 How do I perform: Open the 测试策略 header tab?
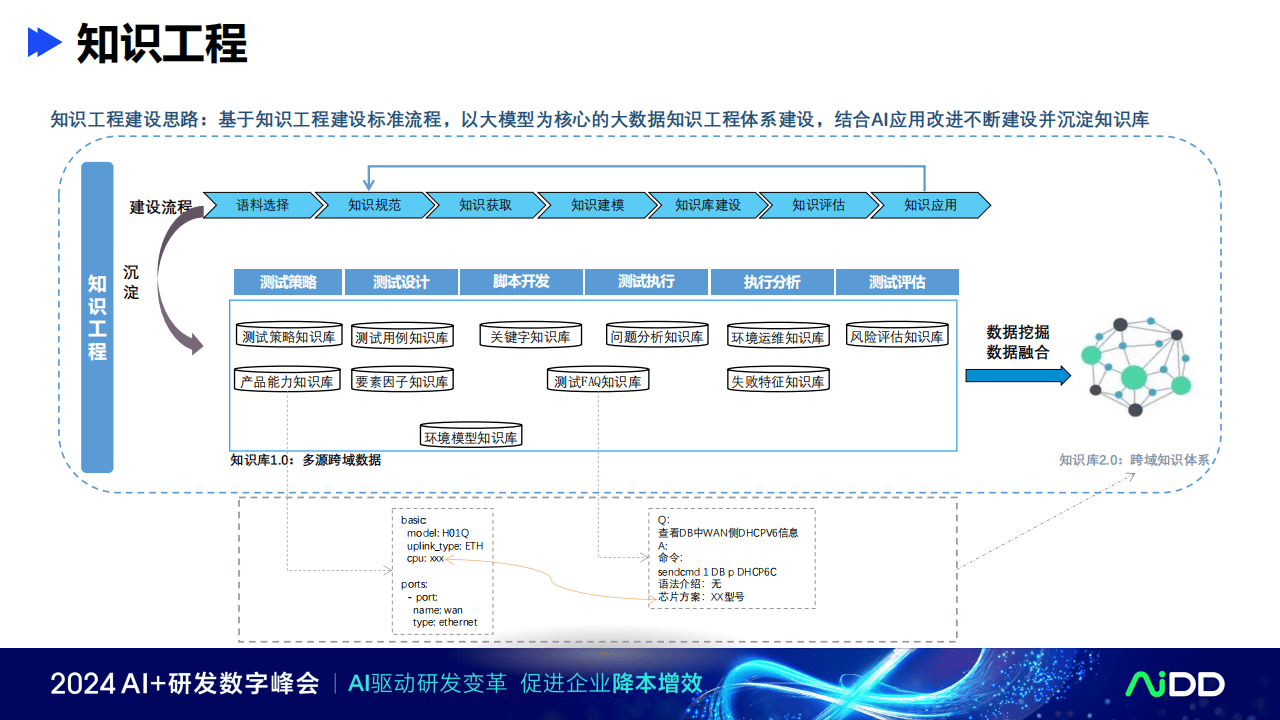288,282
